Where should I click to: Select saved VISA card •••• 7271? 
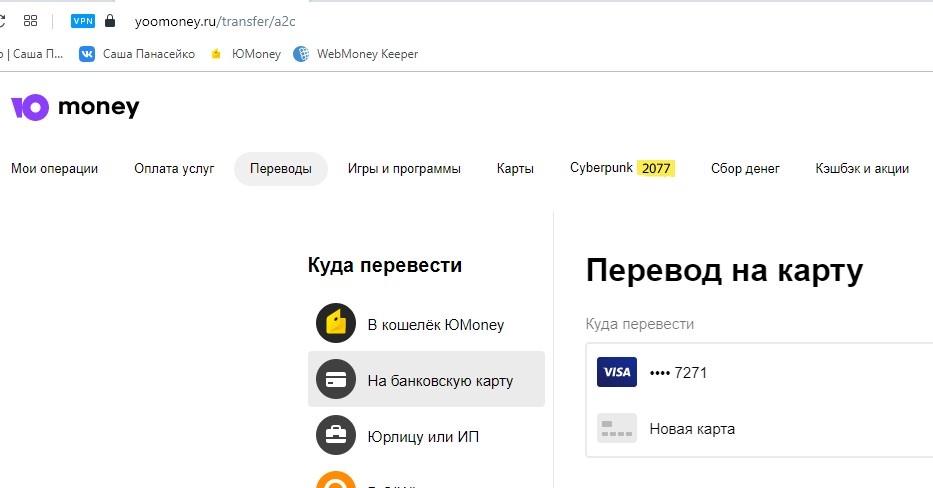759,373
